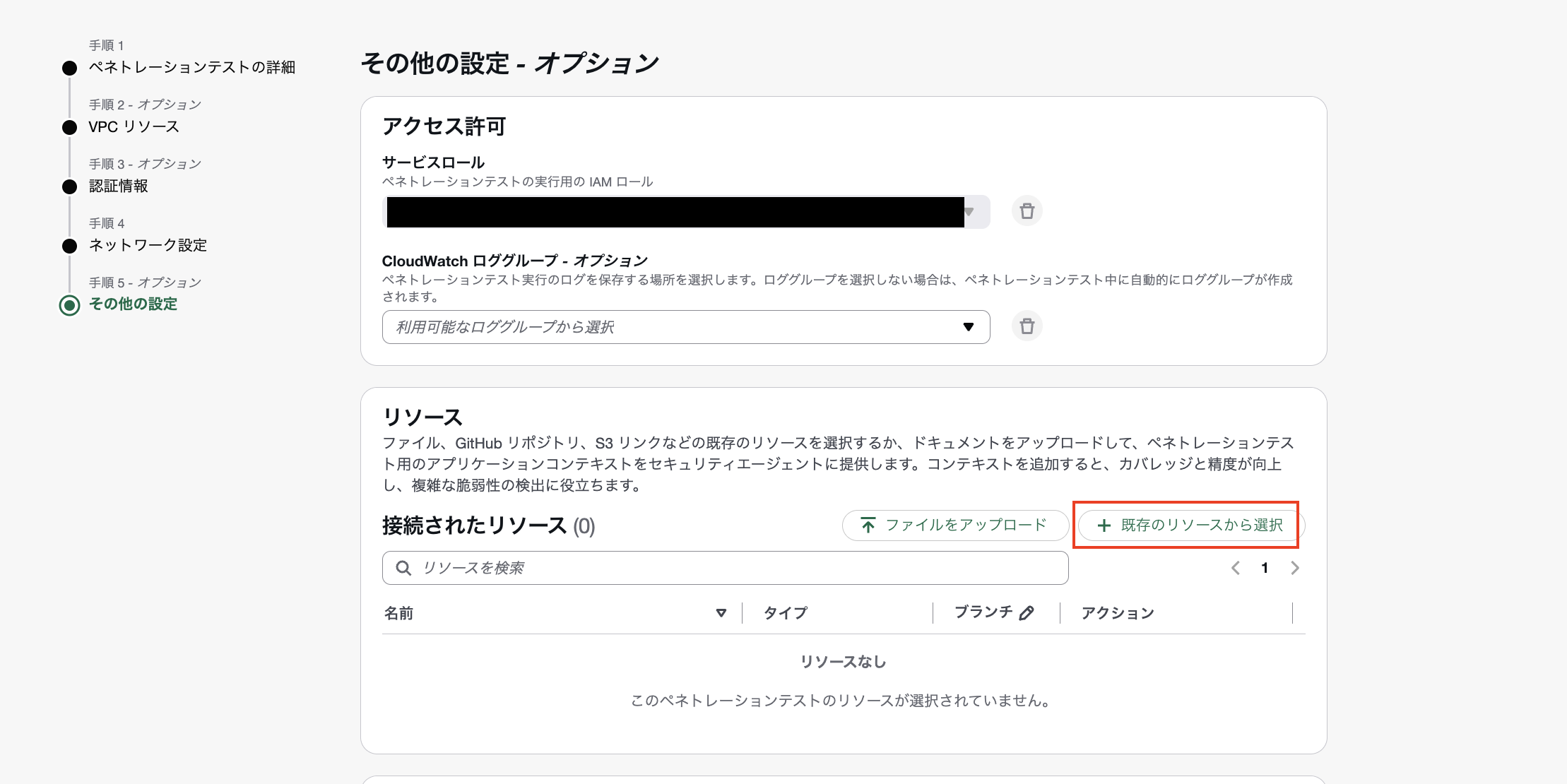This screenshot has height=784, width=1567.
Task: Click the ブランチ column header
Action: [983, 612]
